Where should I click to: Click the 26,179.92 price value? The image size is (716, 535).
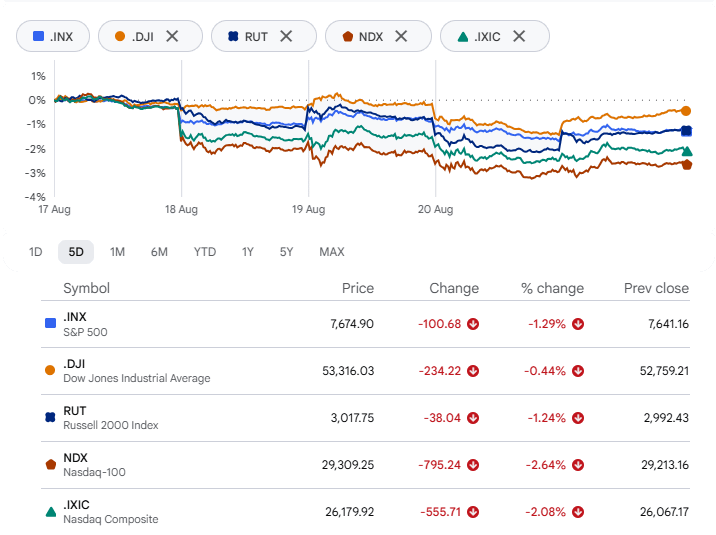coord(349,512)
